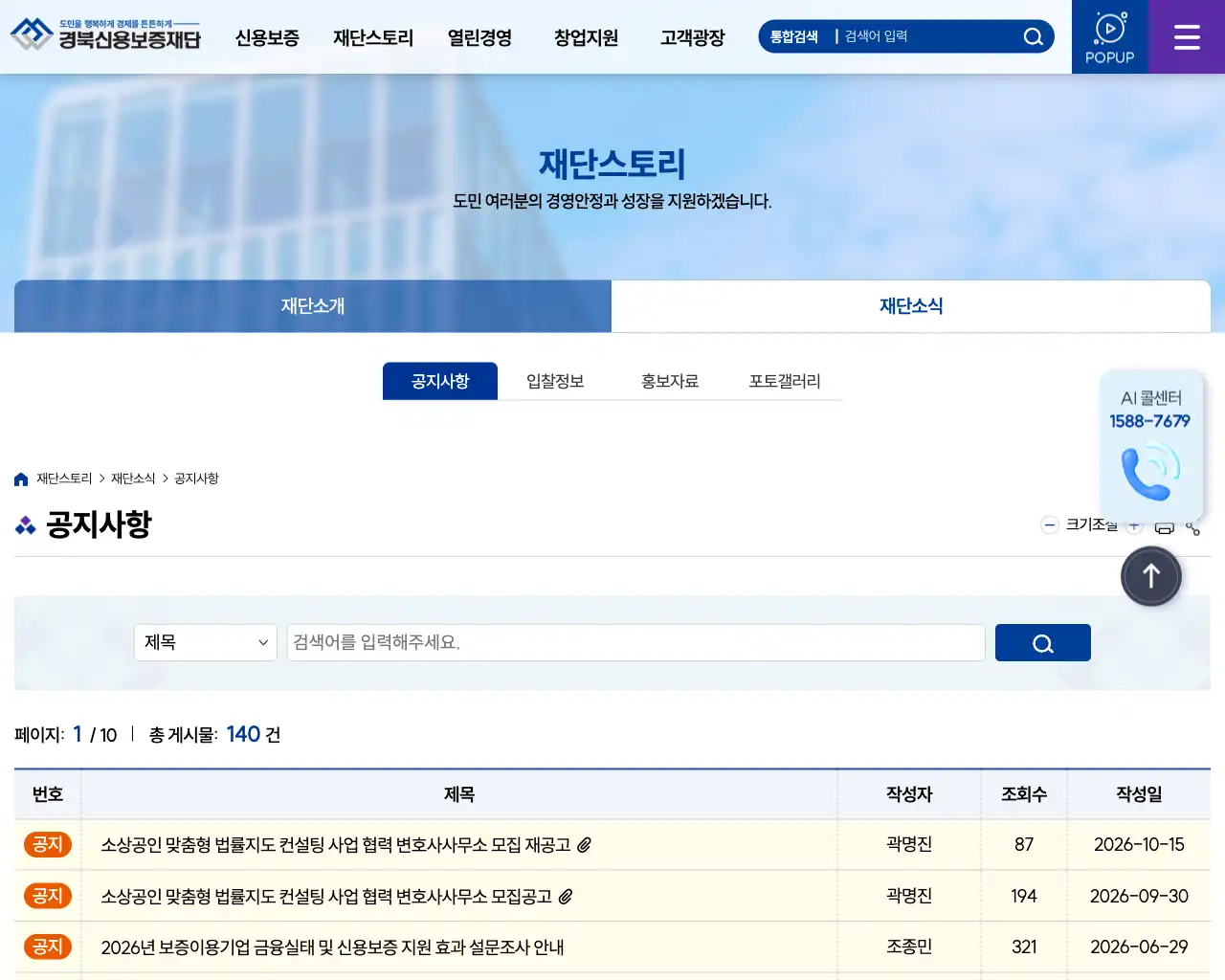
Task: Decrease text size with the minus icon
Action: click(1050, 524)
